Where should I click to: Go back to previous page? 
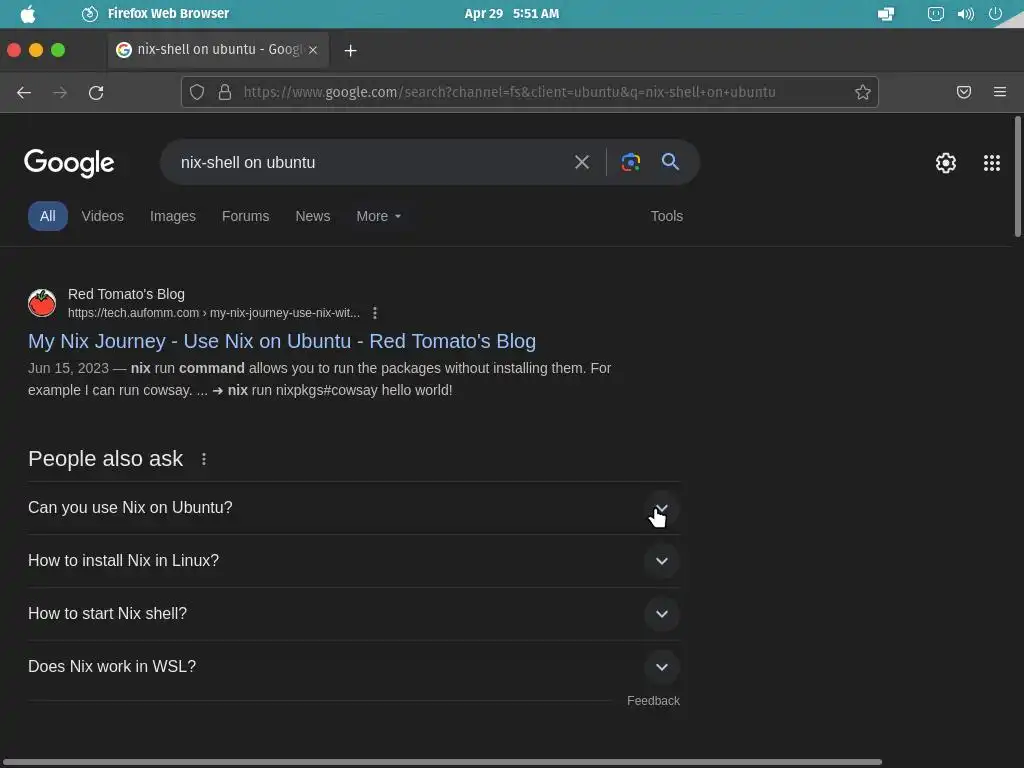point(24,93)
